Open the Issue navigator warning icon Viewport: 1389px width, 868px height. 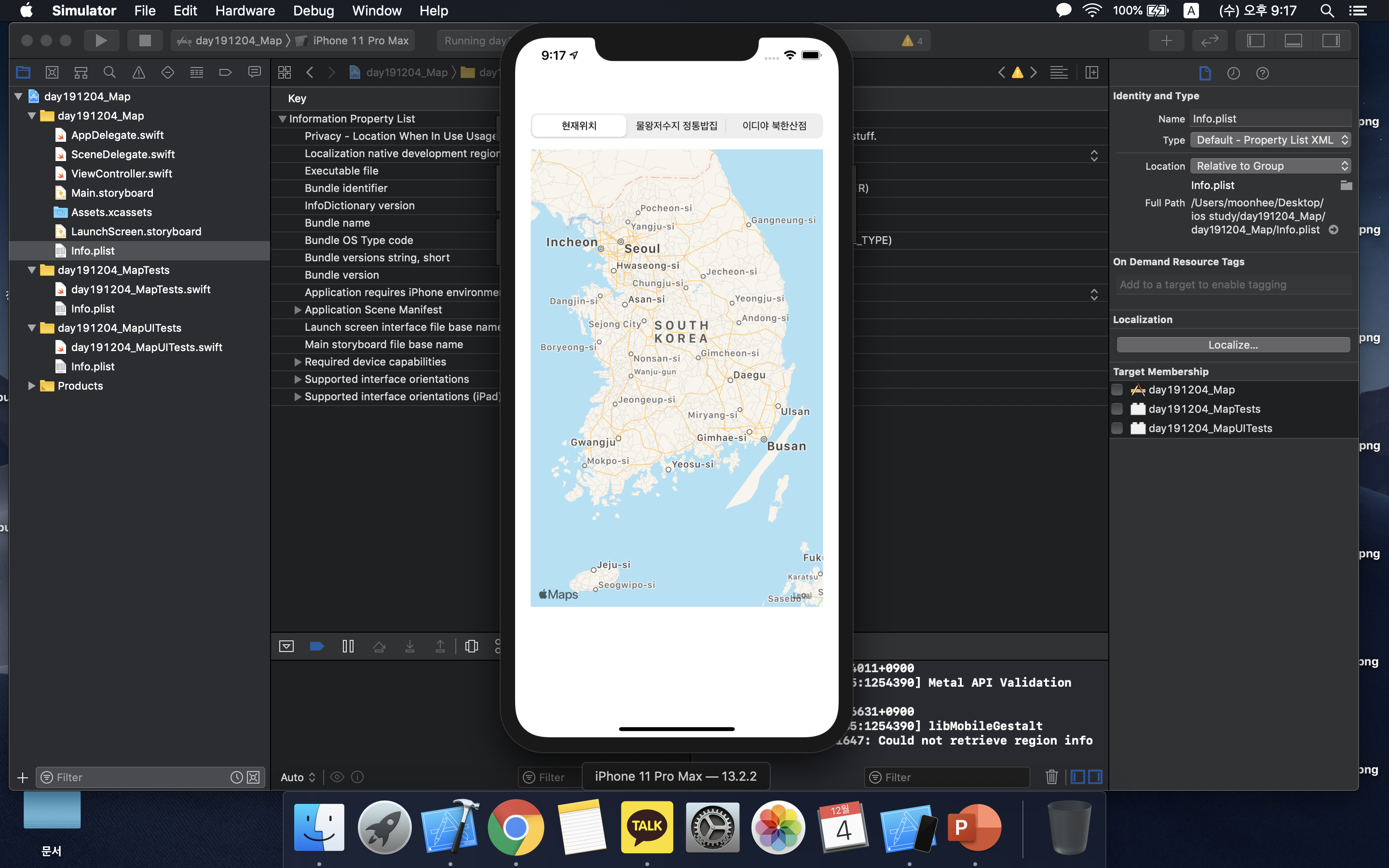pos(138,72)
